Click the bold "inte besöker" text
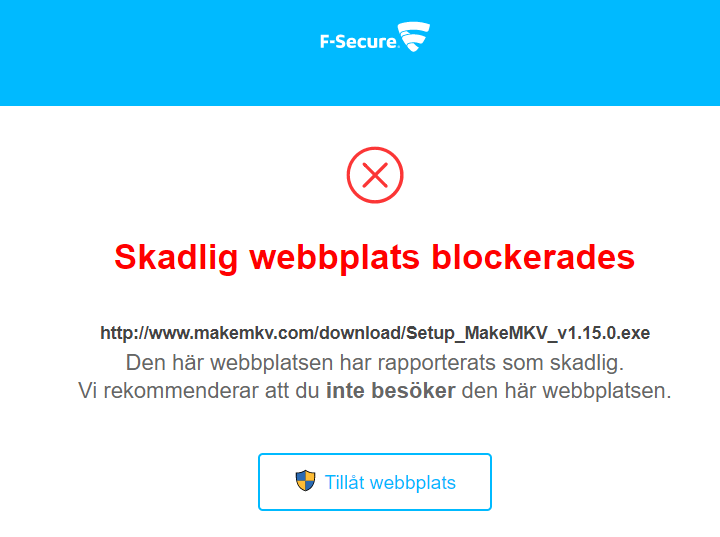The image size is (720, 537). (390, 391)
